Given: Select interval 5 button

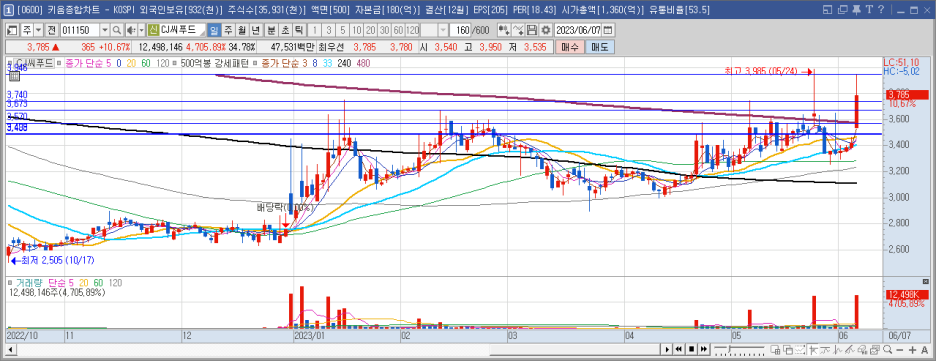Looking at the screenshot, I should click(343, 30).
